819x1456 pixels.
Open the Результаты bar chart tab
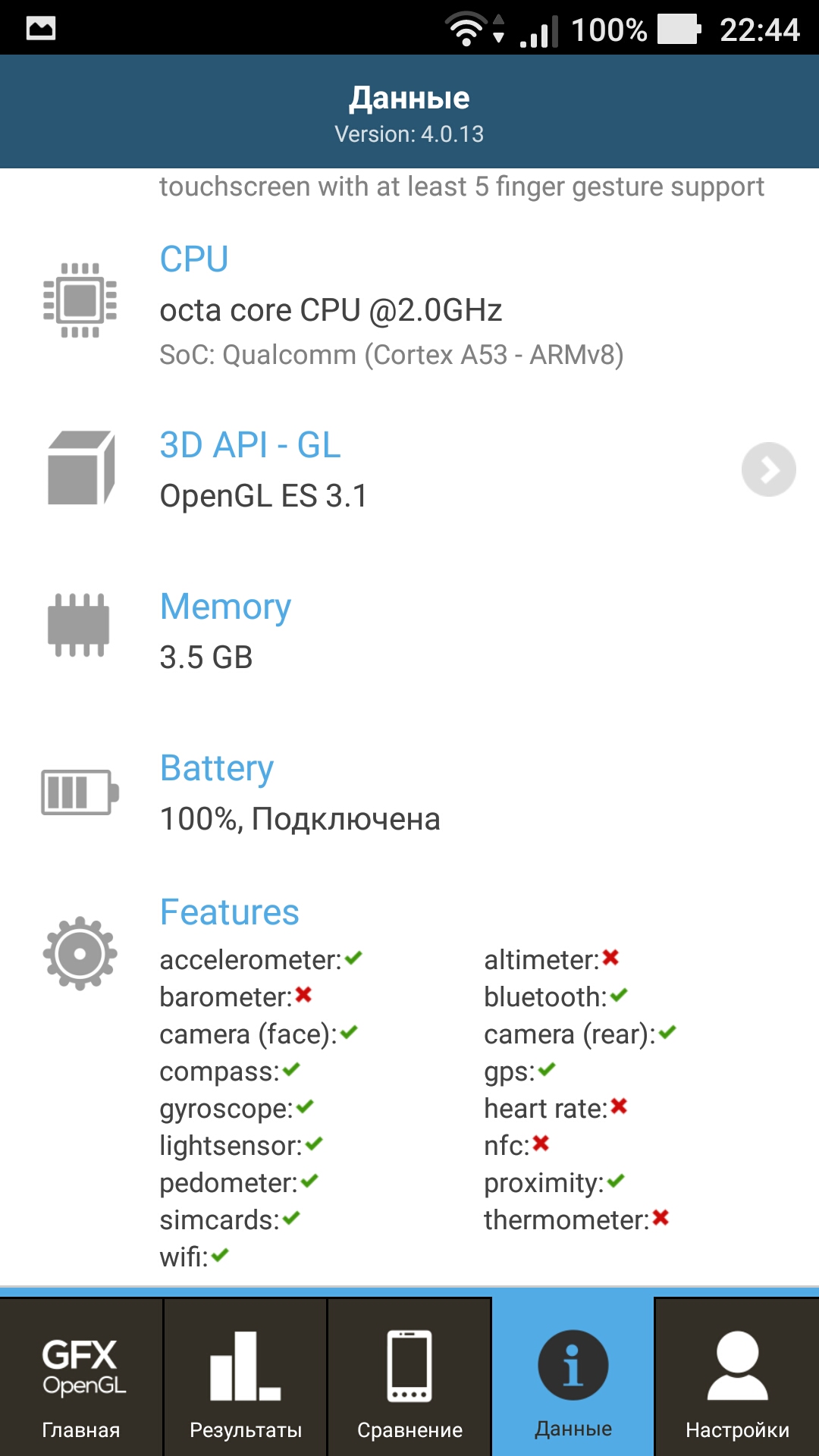pyautogui.click(x=245, y=1377)
